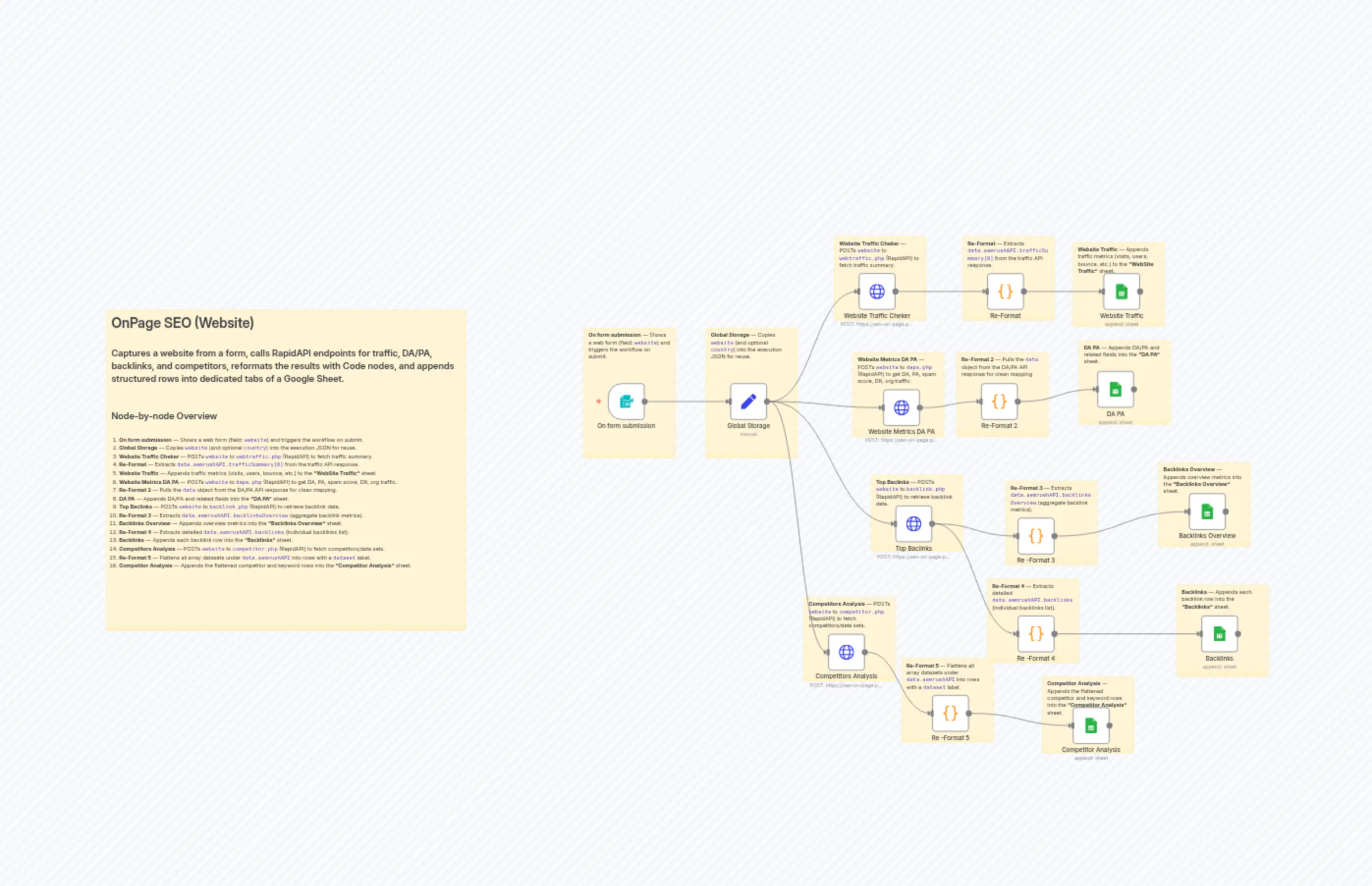Select the OnPage SEO description sticky note

286,469
